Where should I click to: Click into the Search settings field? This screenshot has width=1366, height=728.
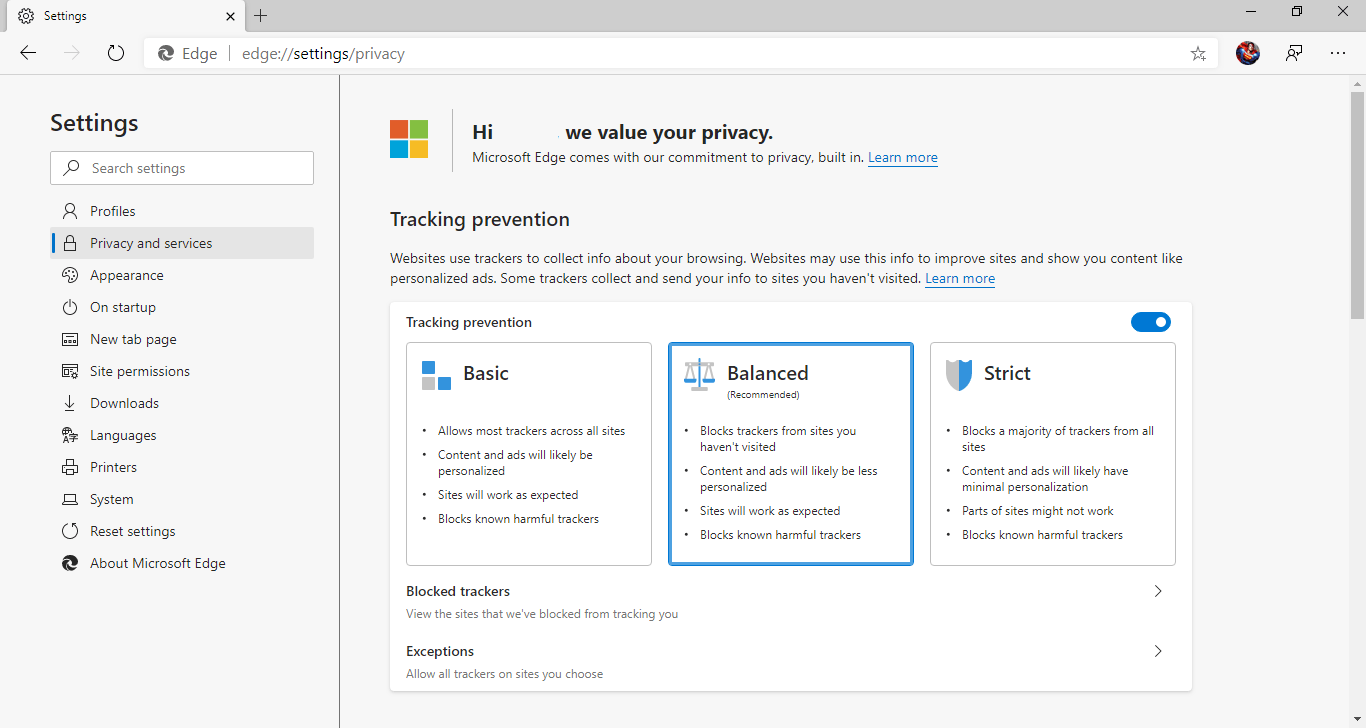point(182,168)
